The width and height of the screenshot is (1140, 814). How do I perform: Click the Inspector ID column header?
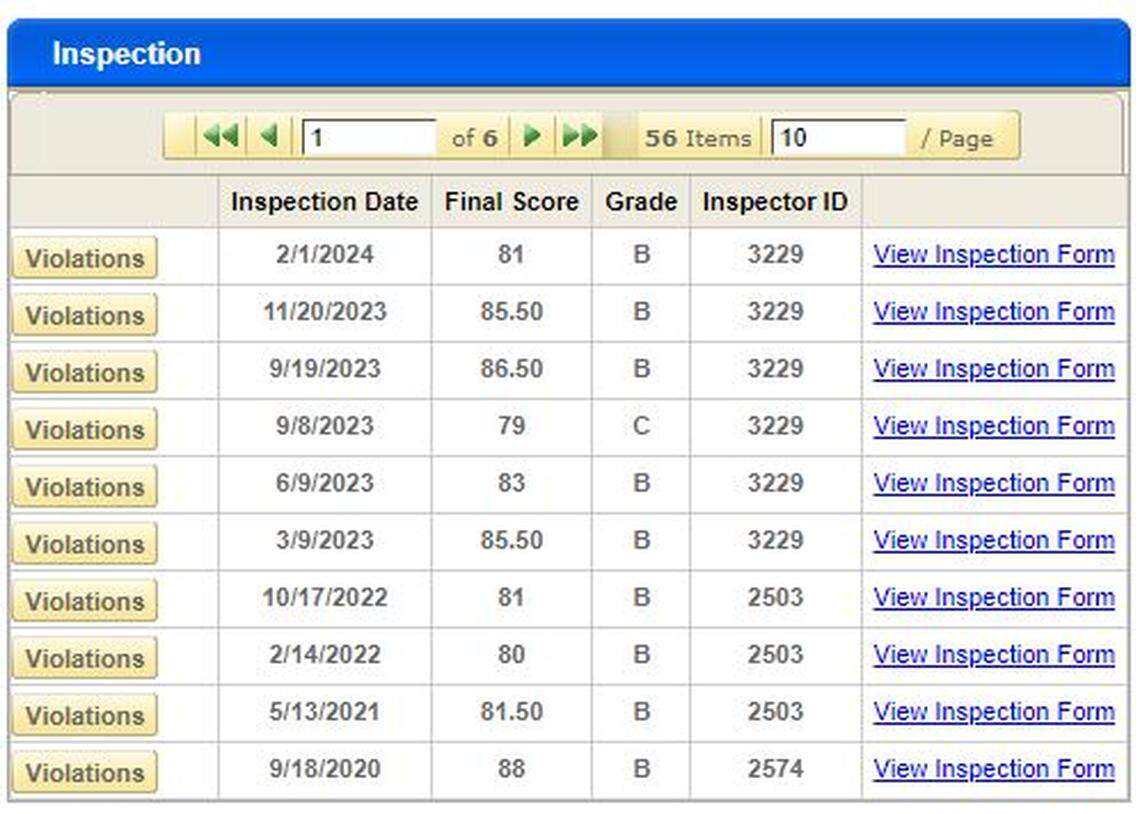tap(775, 202)
